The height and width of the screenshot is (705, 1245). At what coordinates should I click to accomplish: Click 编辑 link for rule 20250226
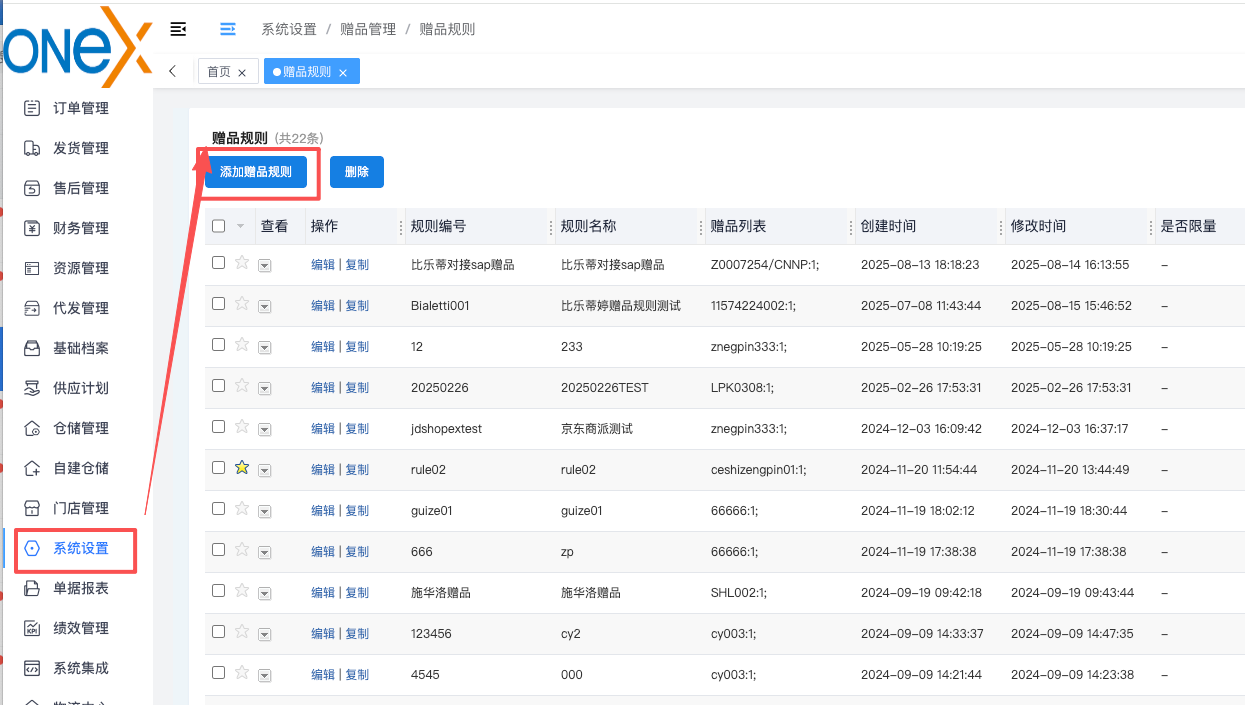click(x=322, y=387)
